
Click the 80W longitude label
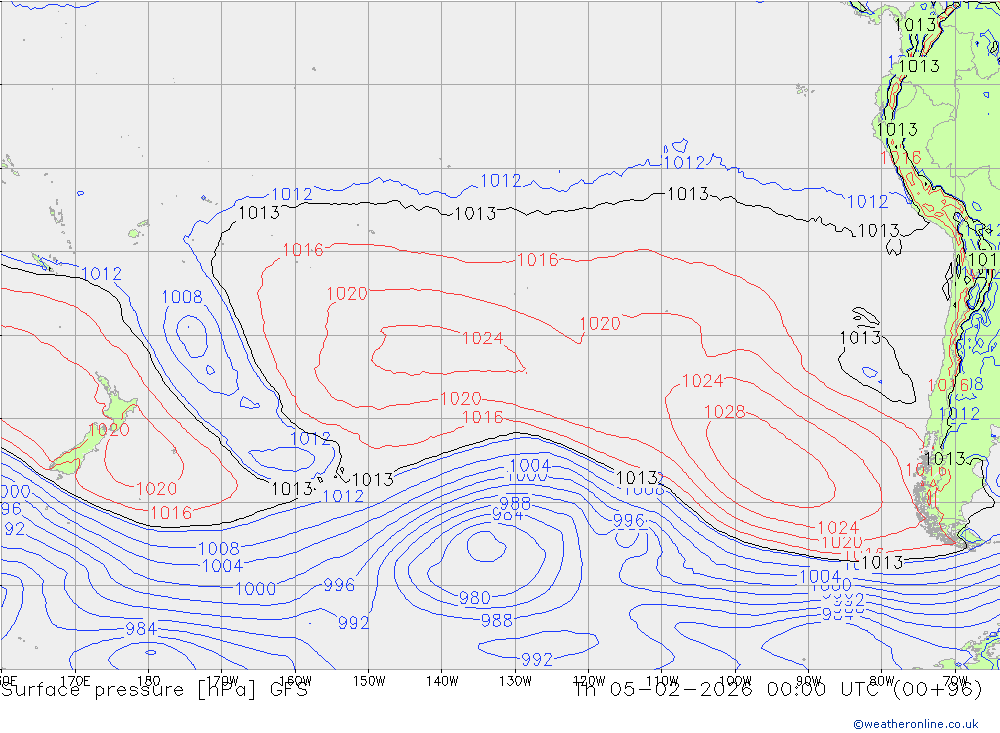tap(882, 681)
